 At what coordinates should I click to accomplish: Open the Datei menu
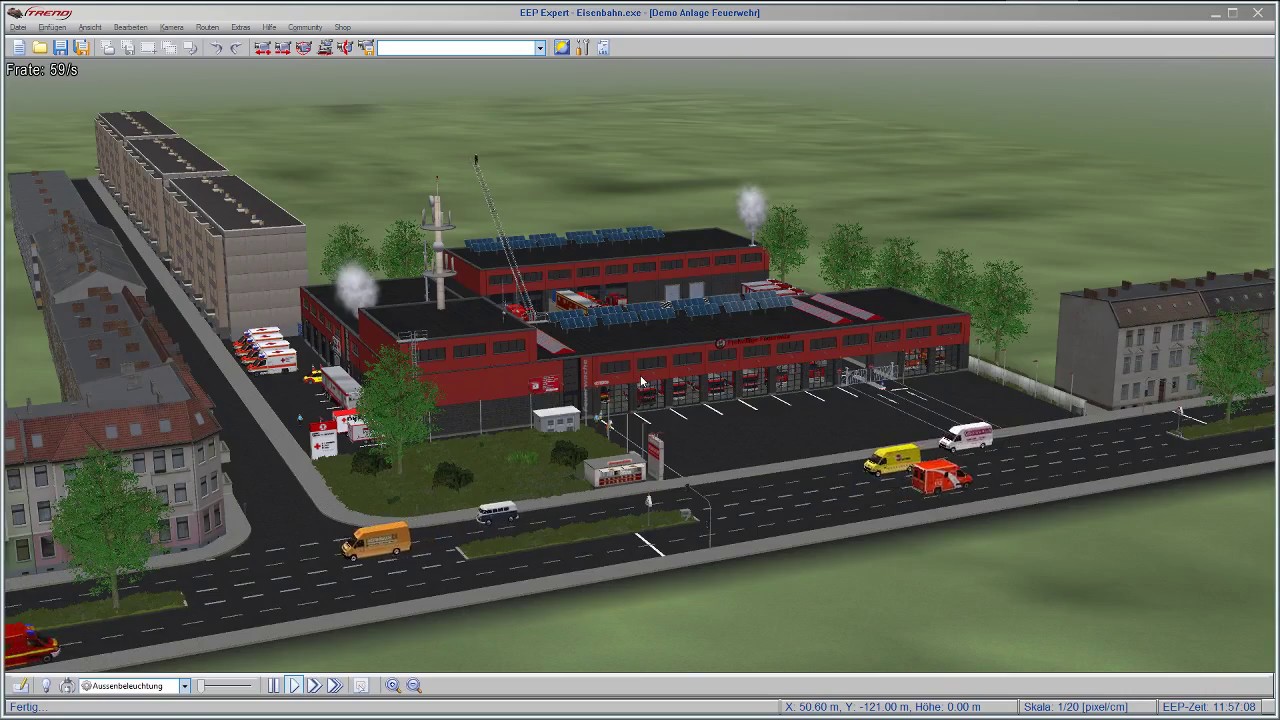[x=18, y=27]
